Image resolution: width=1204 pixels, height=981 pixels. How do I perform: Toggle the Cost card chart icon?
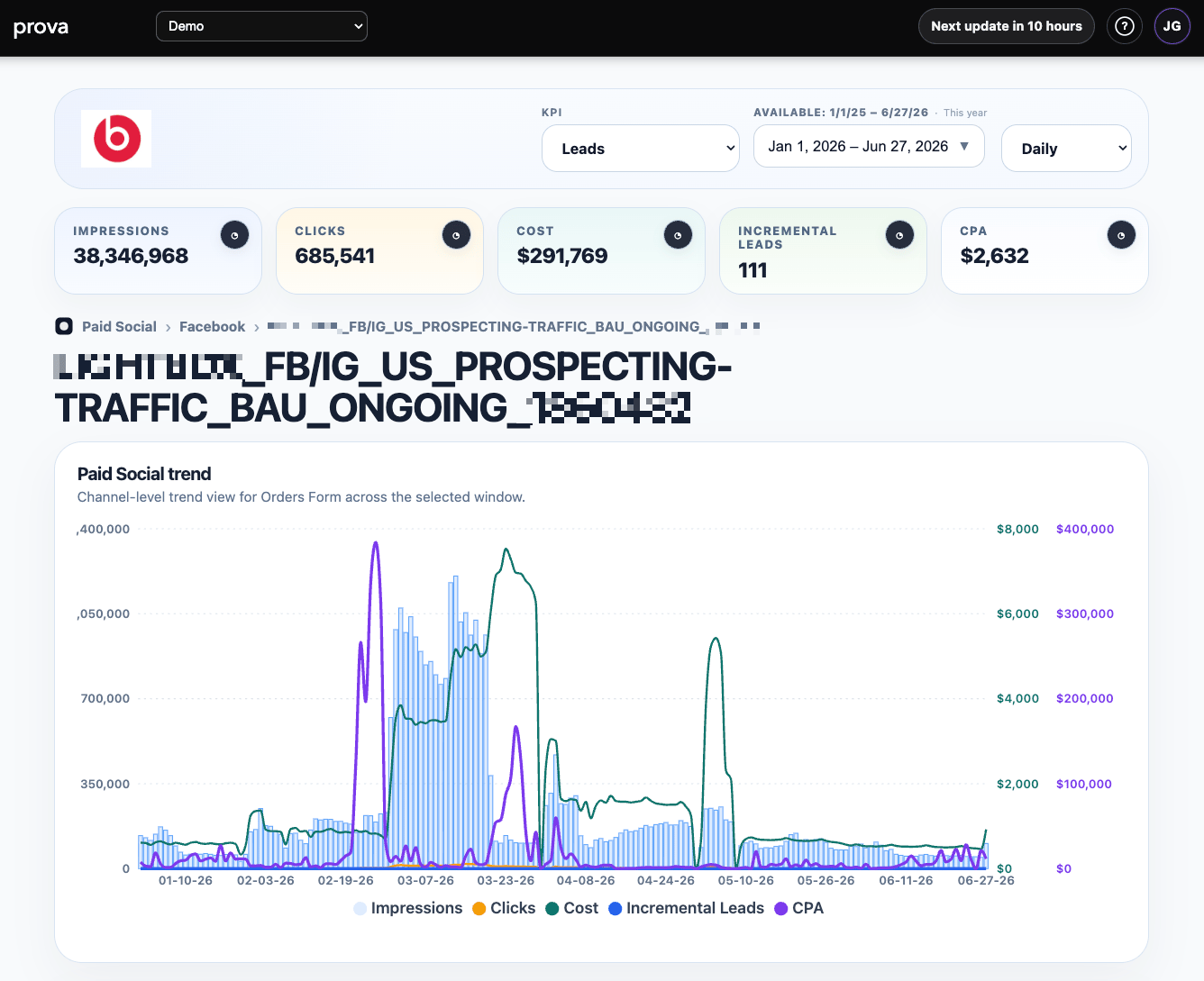click(x=678, y=235)
